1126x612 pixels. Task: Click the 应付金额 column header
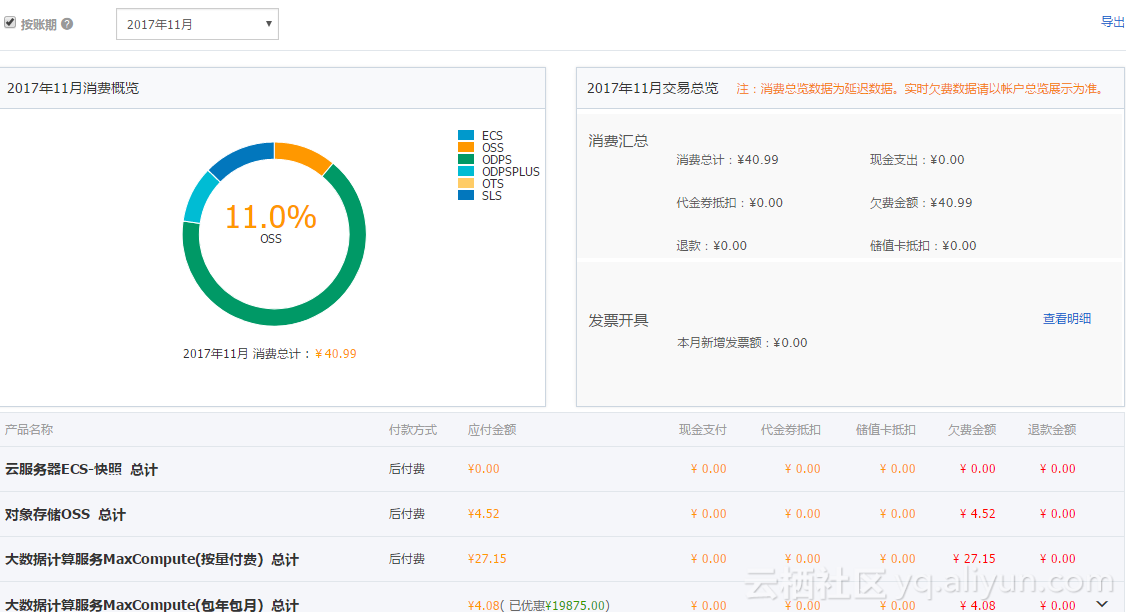point(492,430)
